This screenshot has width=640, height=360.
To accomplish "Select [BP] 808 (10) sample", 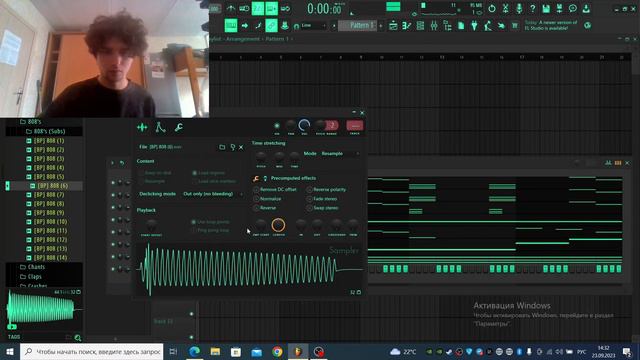I will [50, 222].
